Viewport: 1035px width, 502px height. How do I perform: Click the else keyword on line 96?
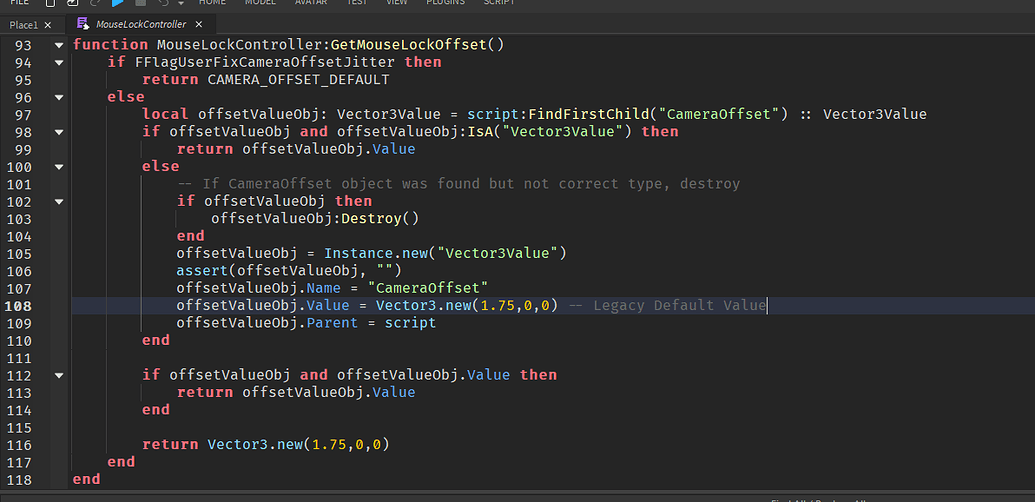click(126, 97)
